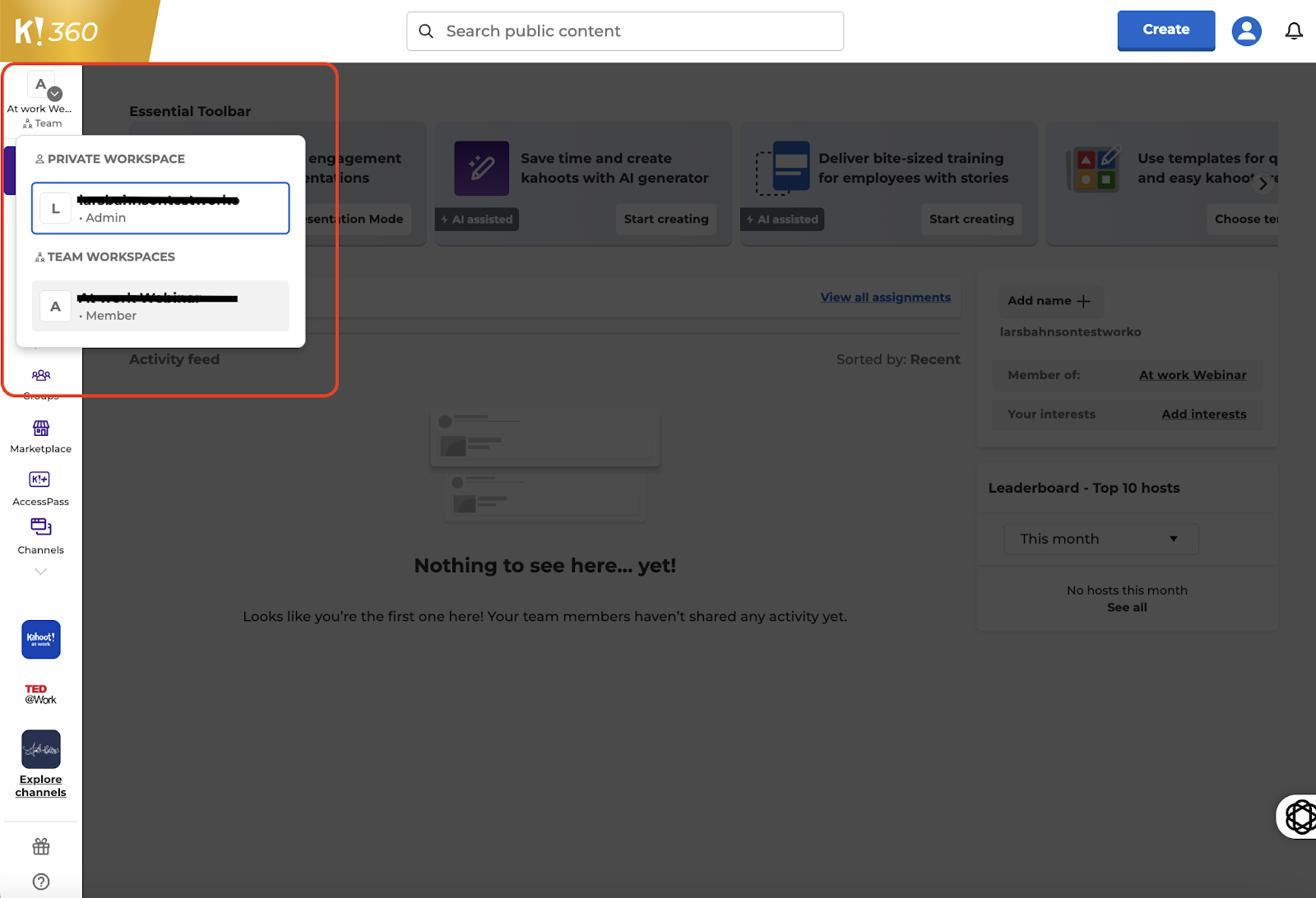This screenshot has width=1316, height=898.
Task: Open the help question mark icon
Action: tap(41, 882)
